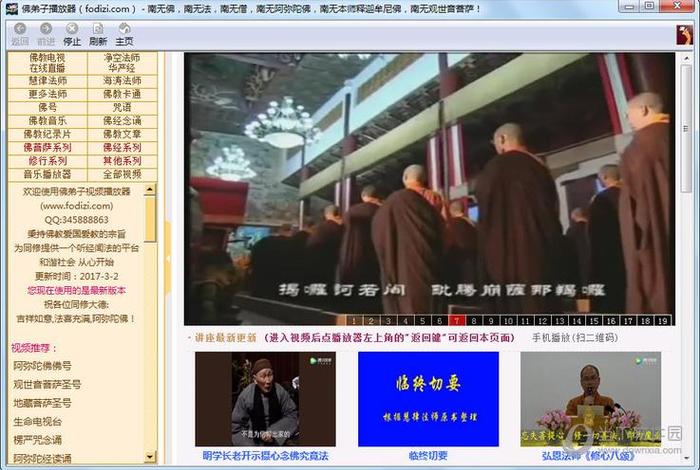Viewport: 700px width, 470px height.
Task: Open 阿弥陀经读诵 link
Action: pos(42,458)
